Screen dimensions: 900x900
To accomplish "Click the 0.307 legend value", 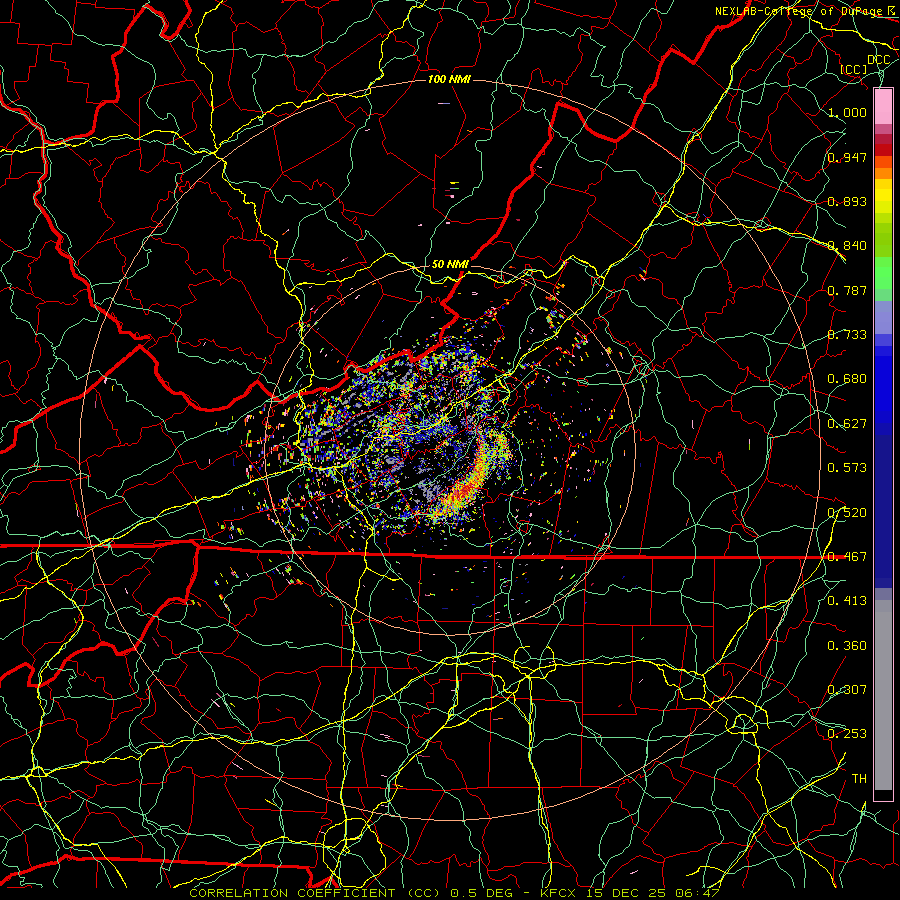I will click(847, 690).
